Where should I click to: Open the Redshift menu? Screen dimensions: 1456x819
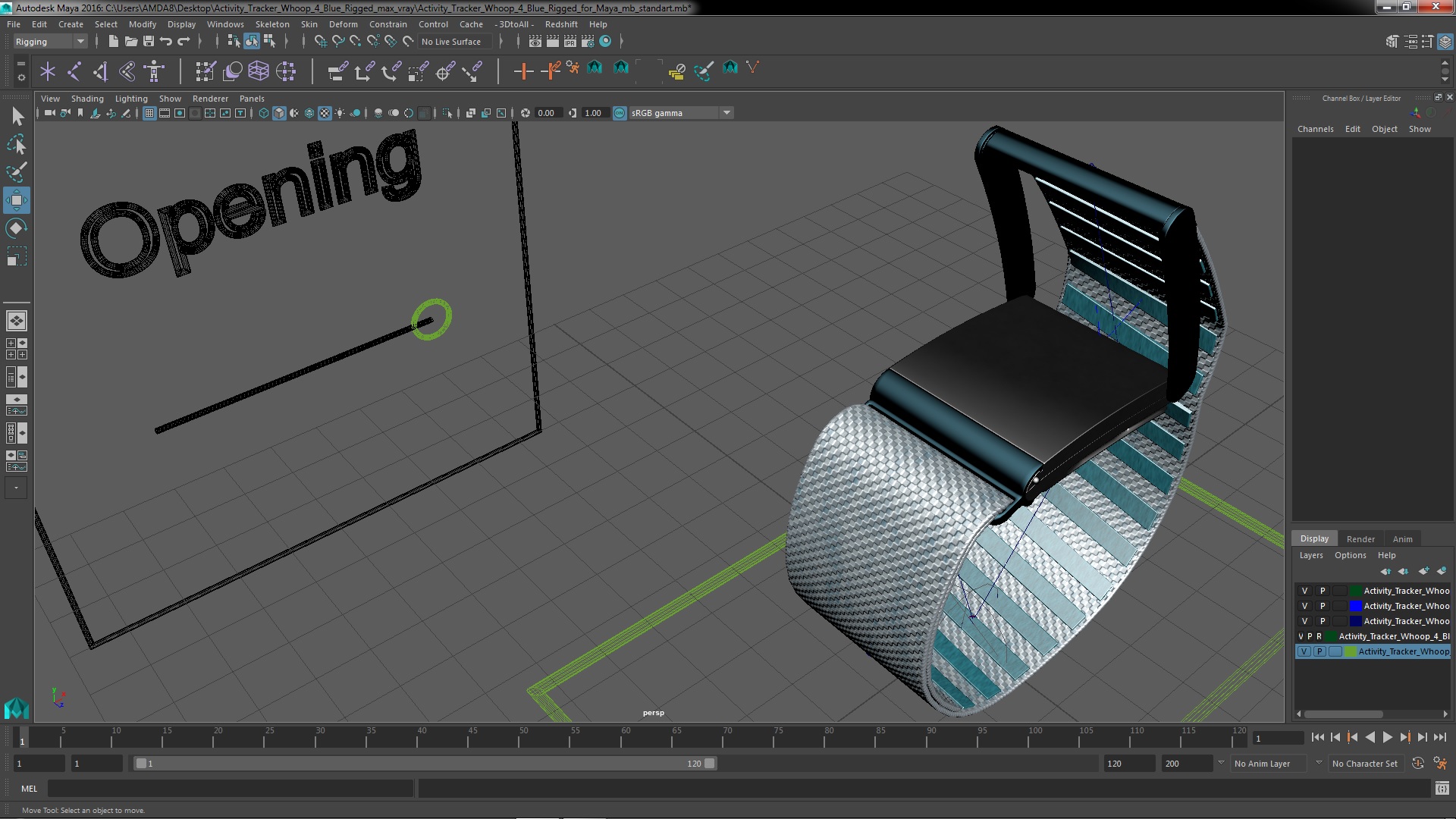(561, 24)
